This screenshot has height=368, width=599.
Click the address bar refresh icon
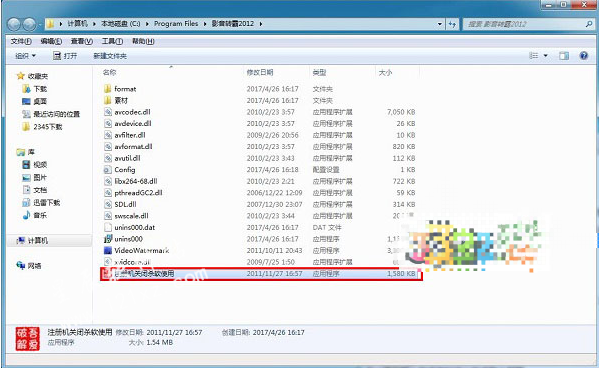click(452, 24)
